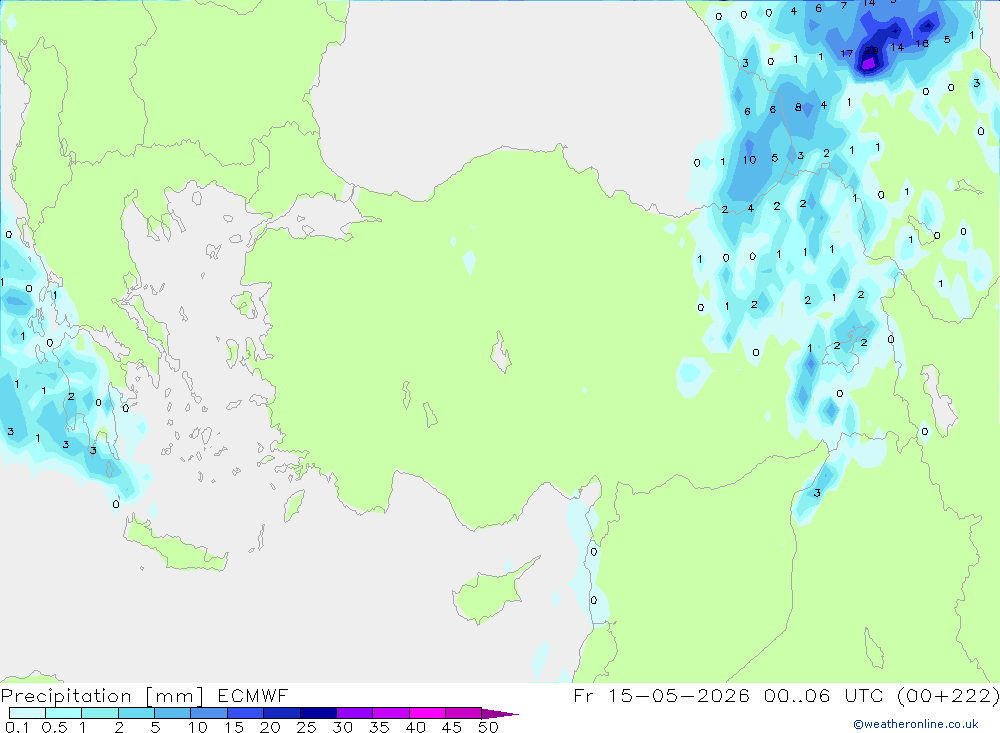Pick the 15–20 mm legend swatch

[245, 713]
